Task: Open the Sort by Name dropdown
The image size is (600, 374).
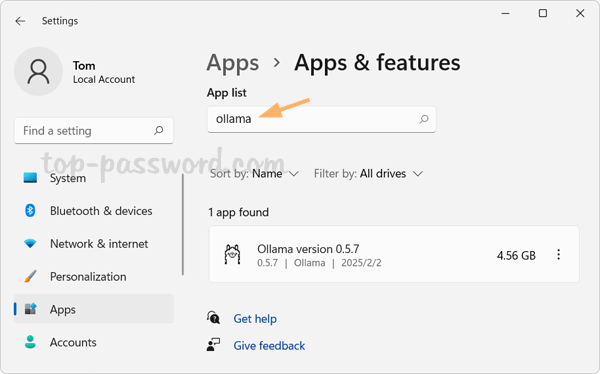Action: coord(254,174)
